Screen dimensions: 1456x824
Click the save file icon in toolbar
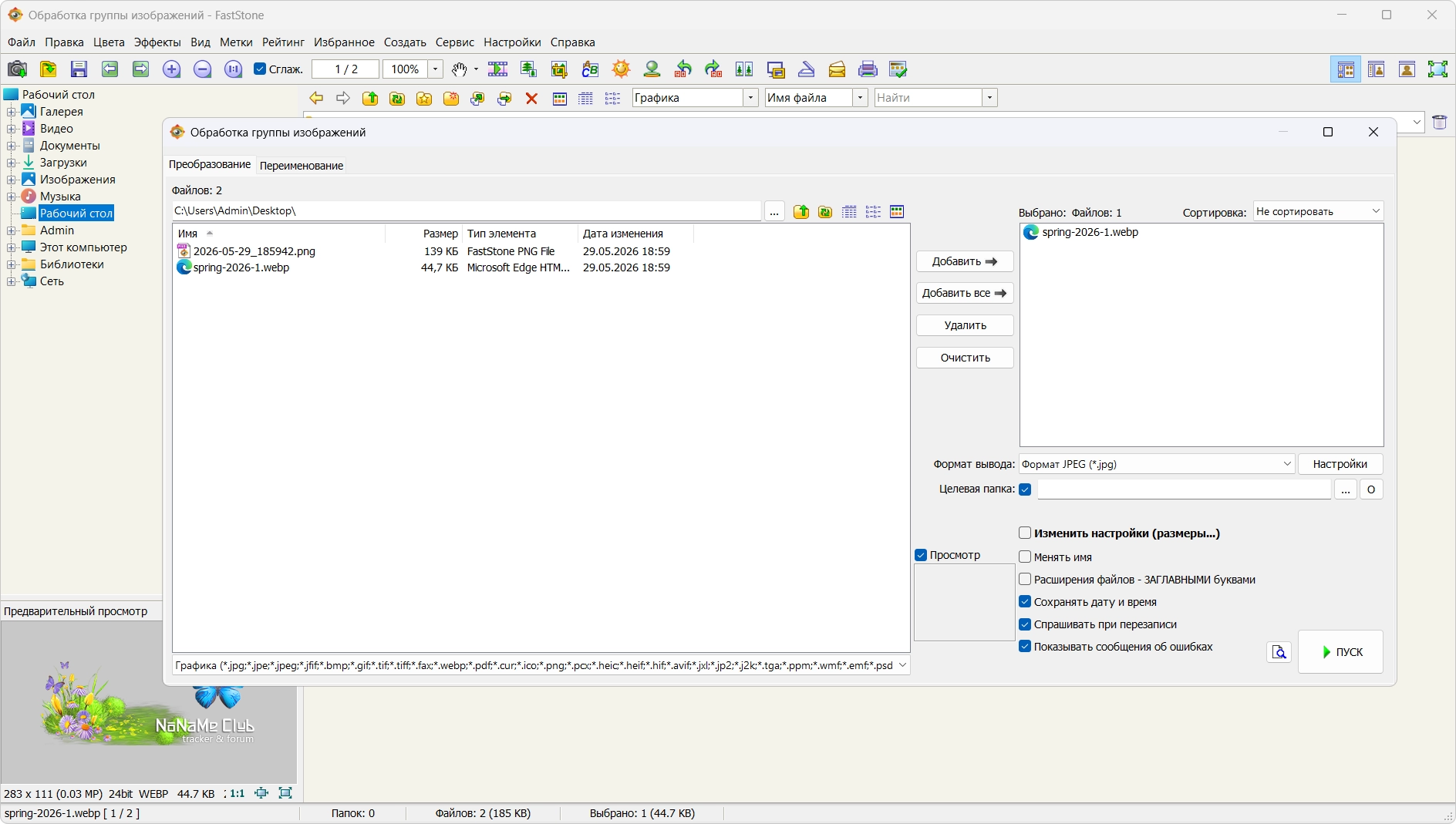(x=79, y=69)
